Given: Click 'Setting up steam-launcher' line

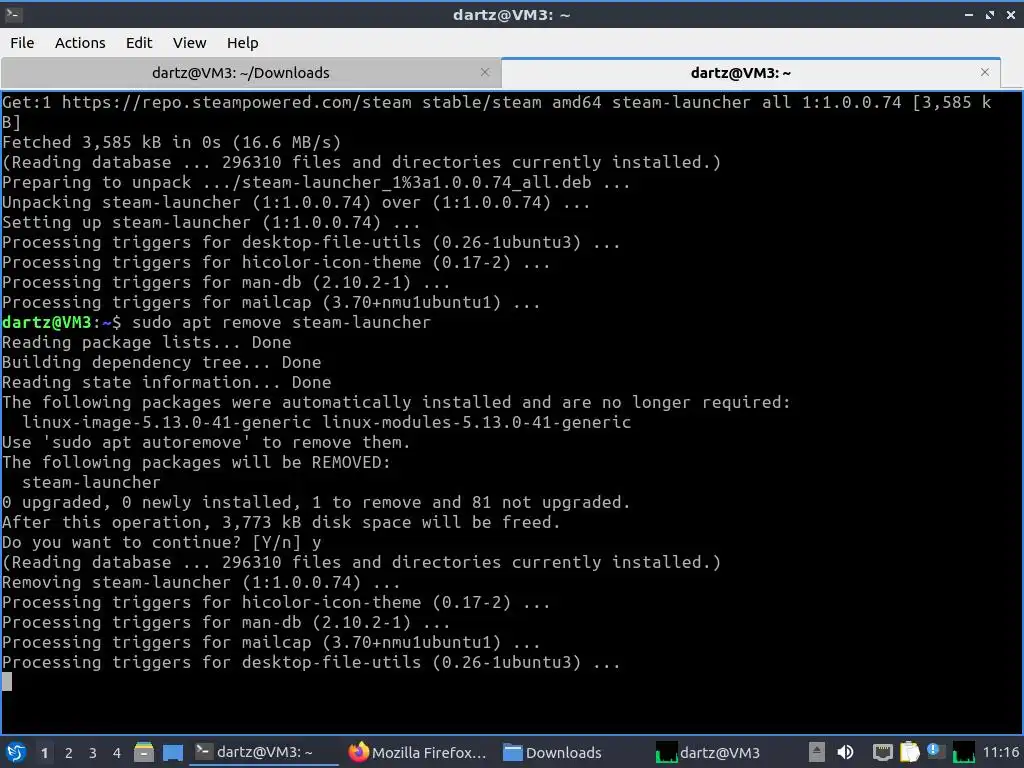Looking at the screenshot, I should (211, 222).
